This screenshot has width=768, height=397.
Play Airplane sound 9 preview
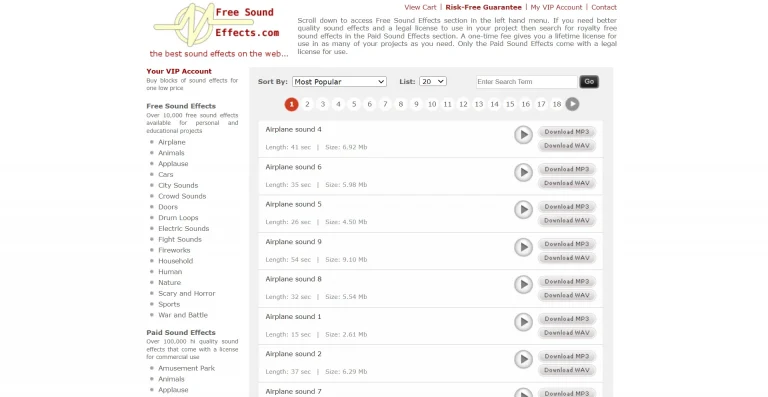[x=523, y=247]
